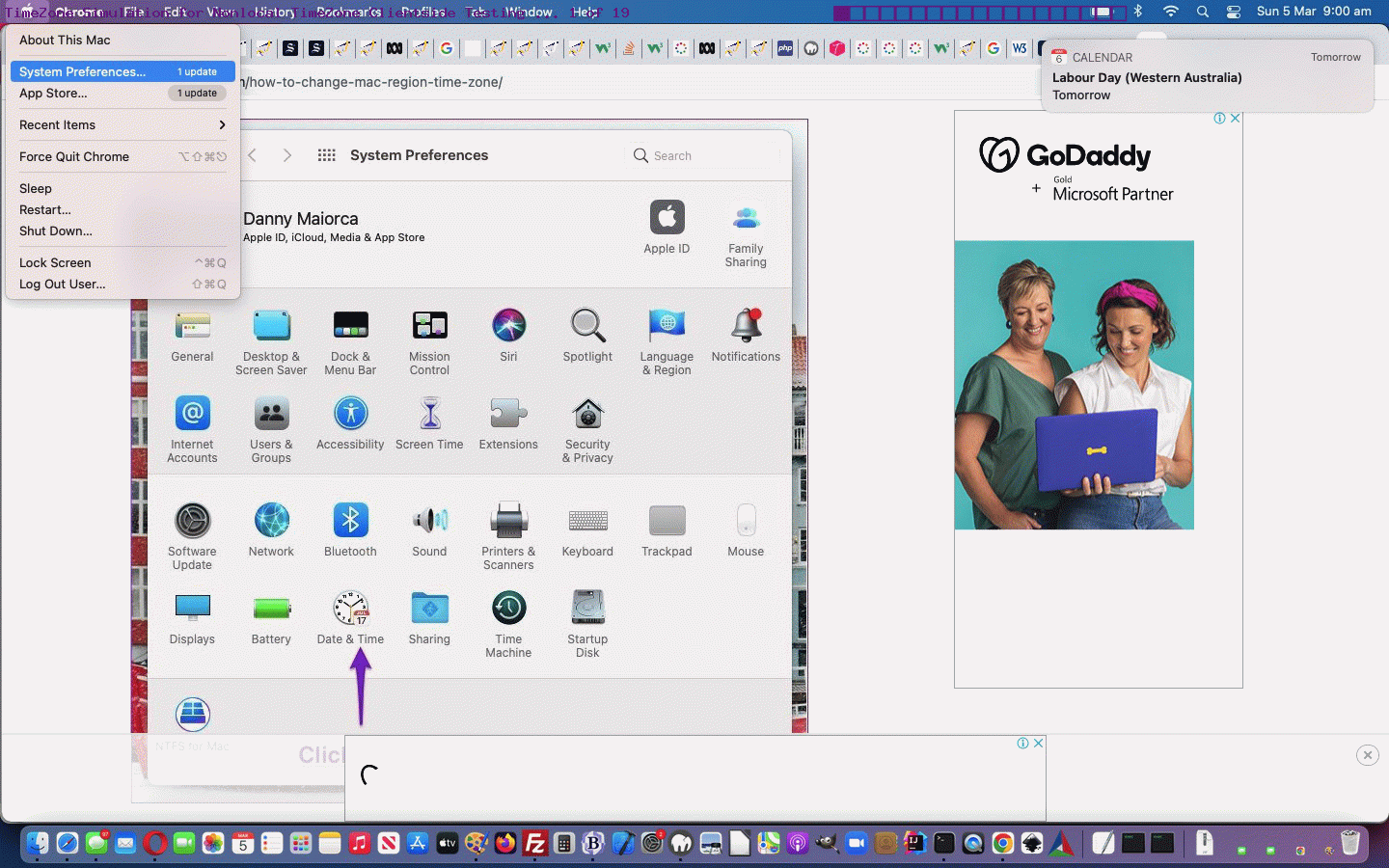
Task: Expand the Recent Items submenu
Action: tap(123, 124)
